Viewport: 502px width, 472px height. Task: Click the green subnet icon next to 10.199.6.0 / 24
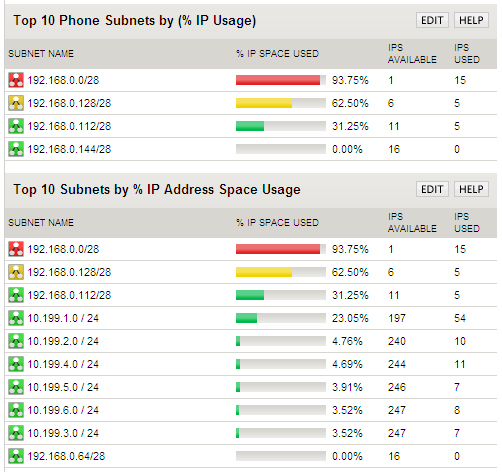[16, 410]
